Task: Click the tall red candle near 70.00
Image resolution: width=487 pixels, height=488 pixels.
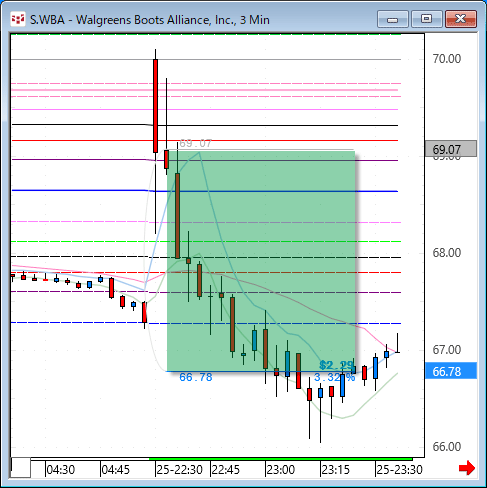Action: point(155,106)
